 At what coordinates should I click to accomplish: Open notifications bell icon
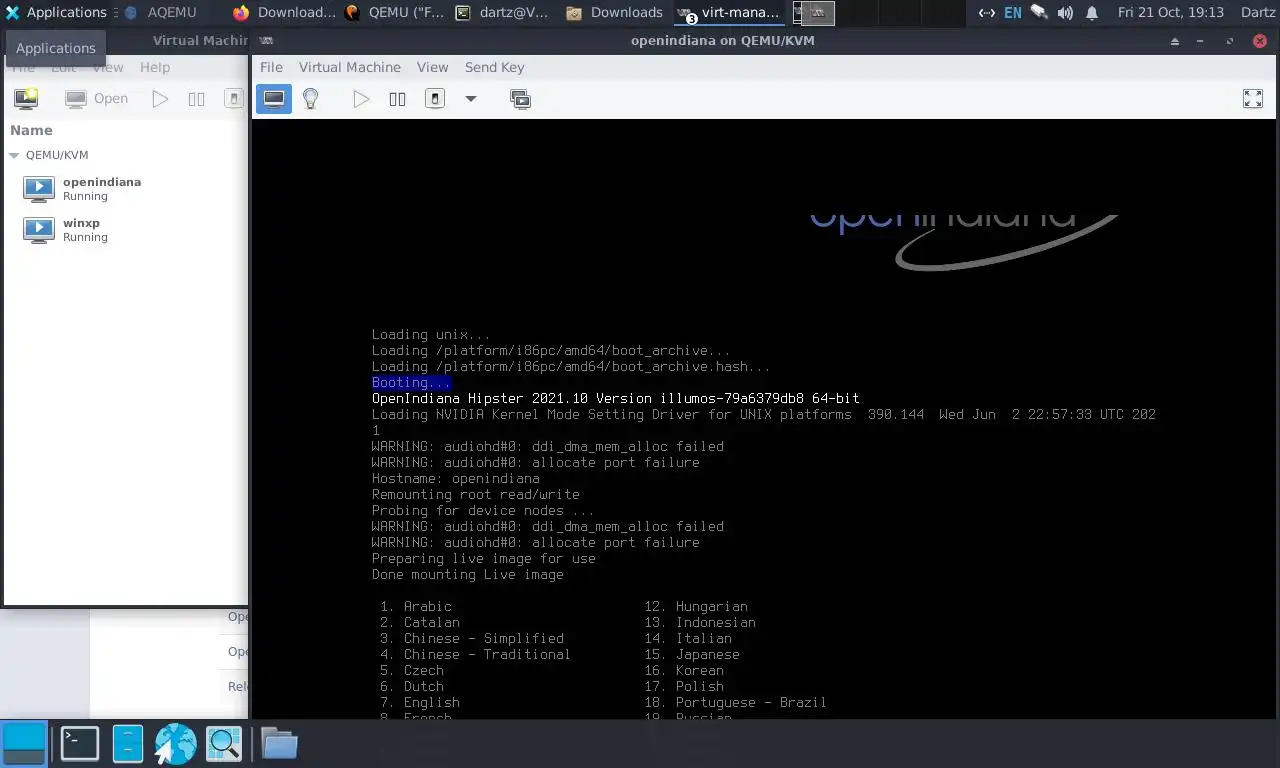click(1092, 12)
